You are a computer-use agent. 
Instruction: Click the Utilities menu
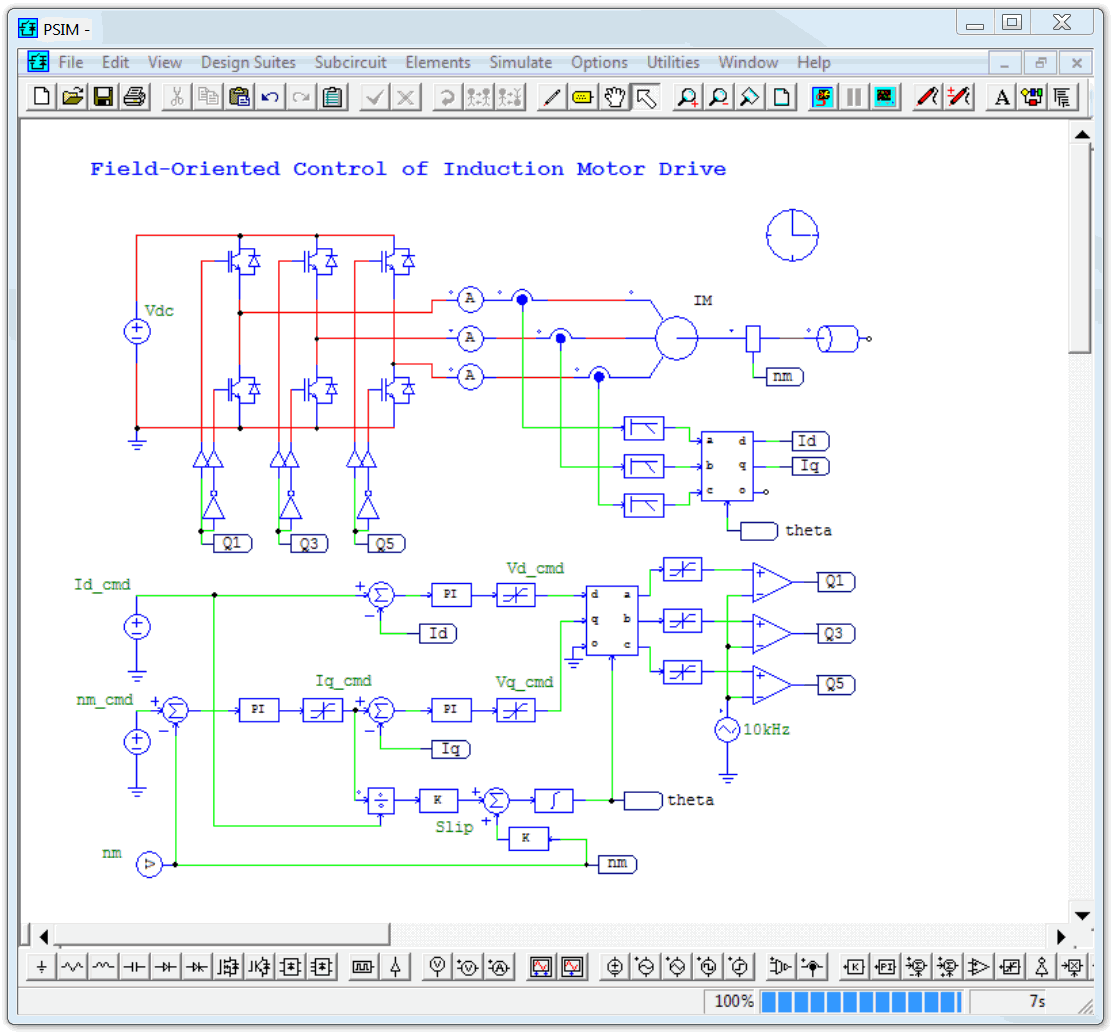[x=673, y=62]
